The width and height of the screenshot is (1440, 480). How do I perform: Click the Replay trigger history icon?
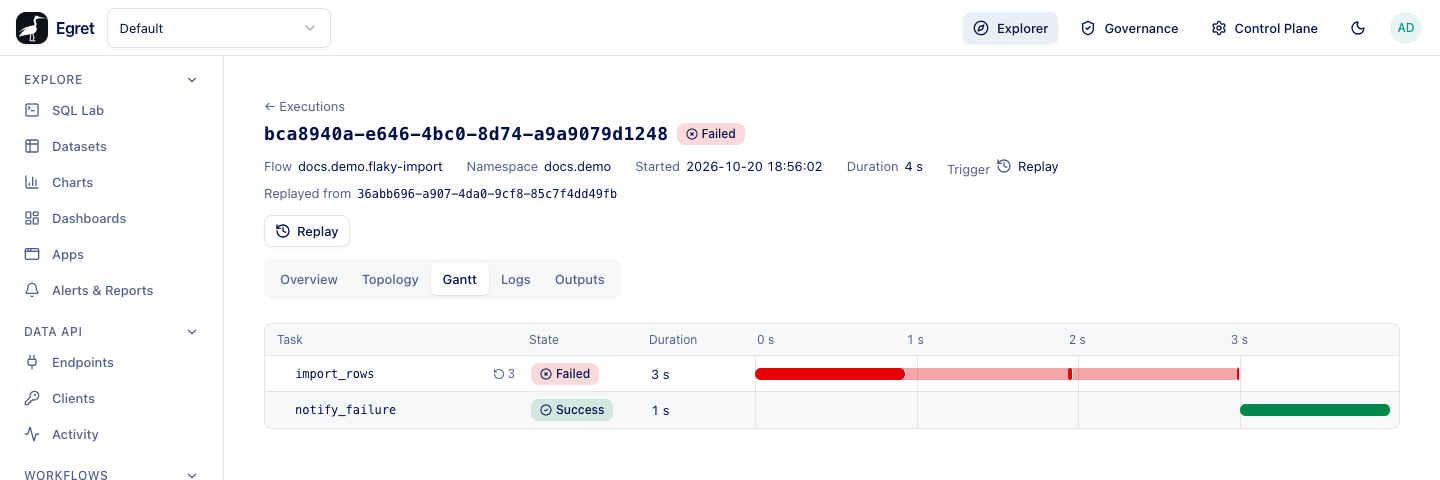(x=1004, y=167)
